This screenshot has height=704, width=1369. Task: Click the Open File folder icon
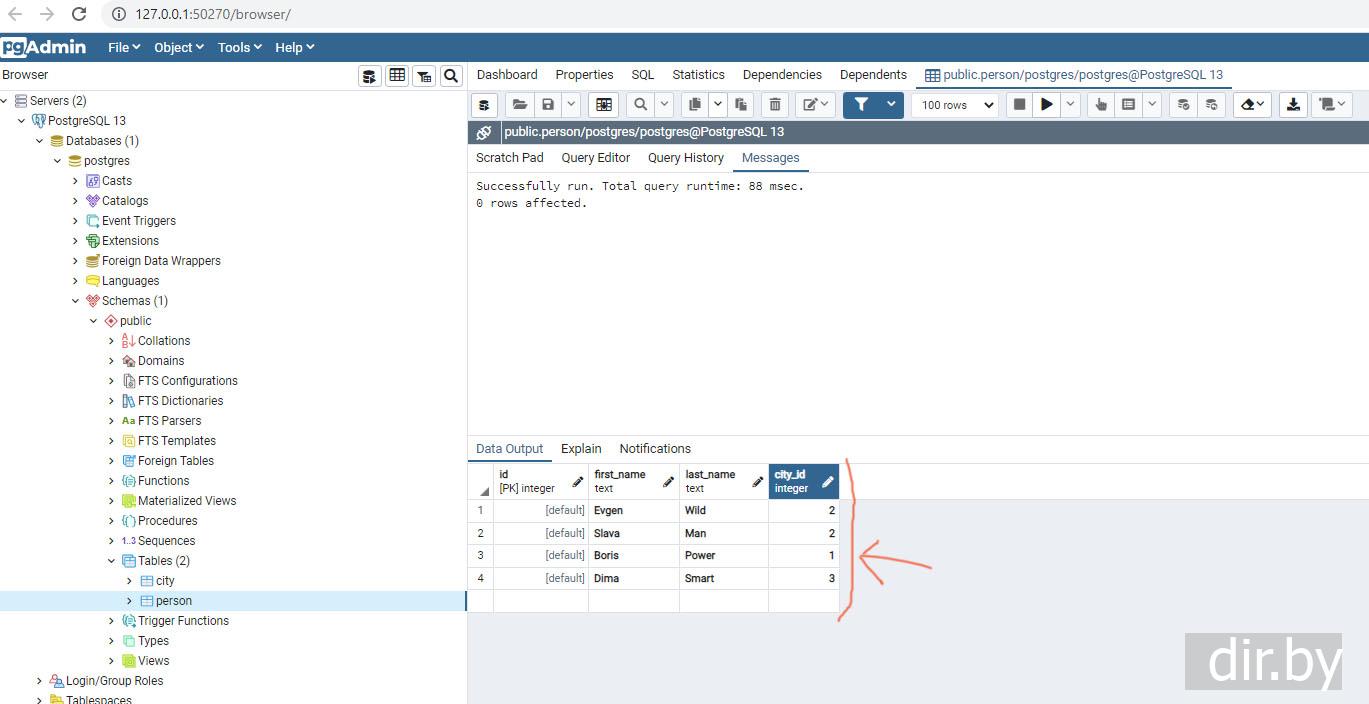point(519,105)
